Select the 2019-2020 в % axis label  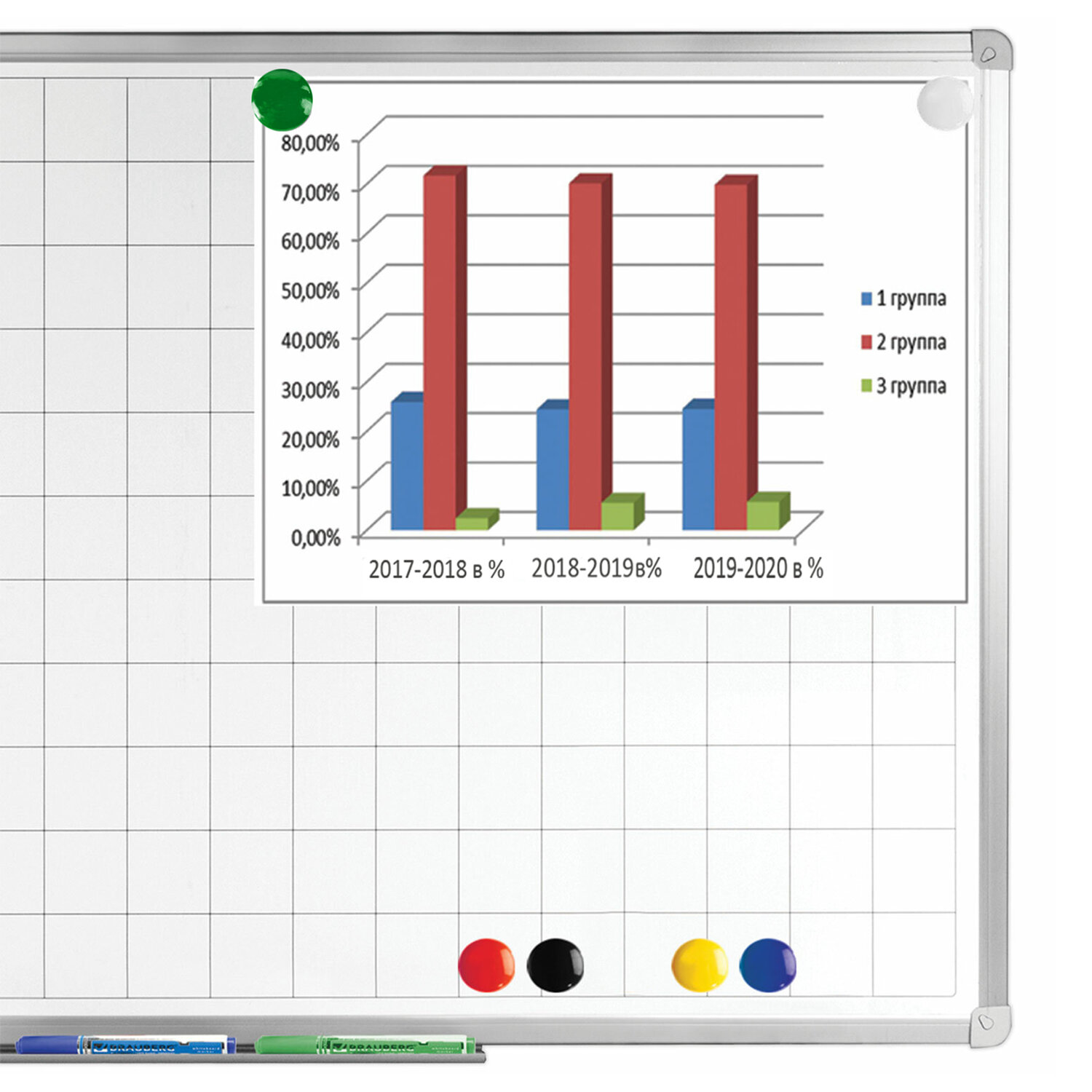(758, 569)
